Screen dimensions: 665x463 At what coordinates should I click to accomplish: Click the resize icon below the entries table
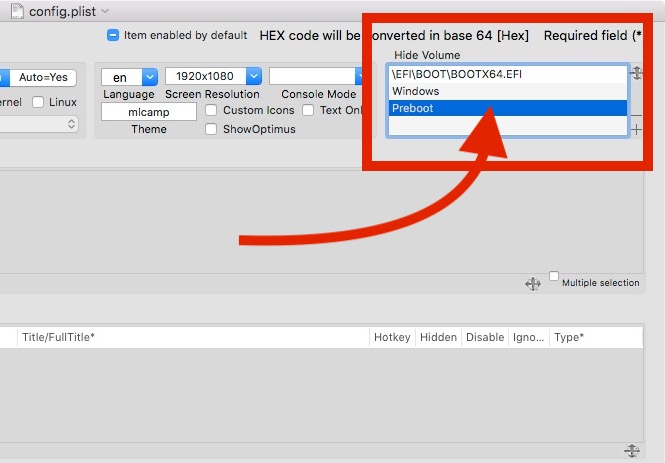(632, 451)
